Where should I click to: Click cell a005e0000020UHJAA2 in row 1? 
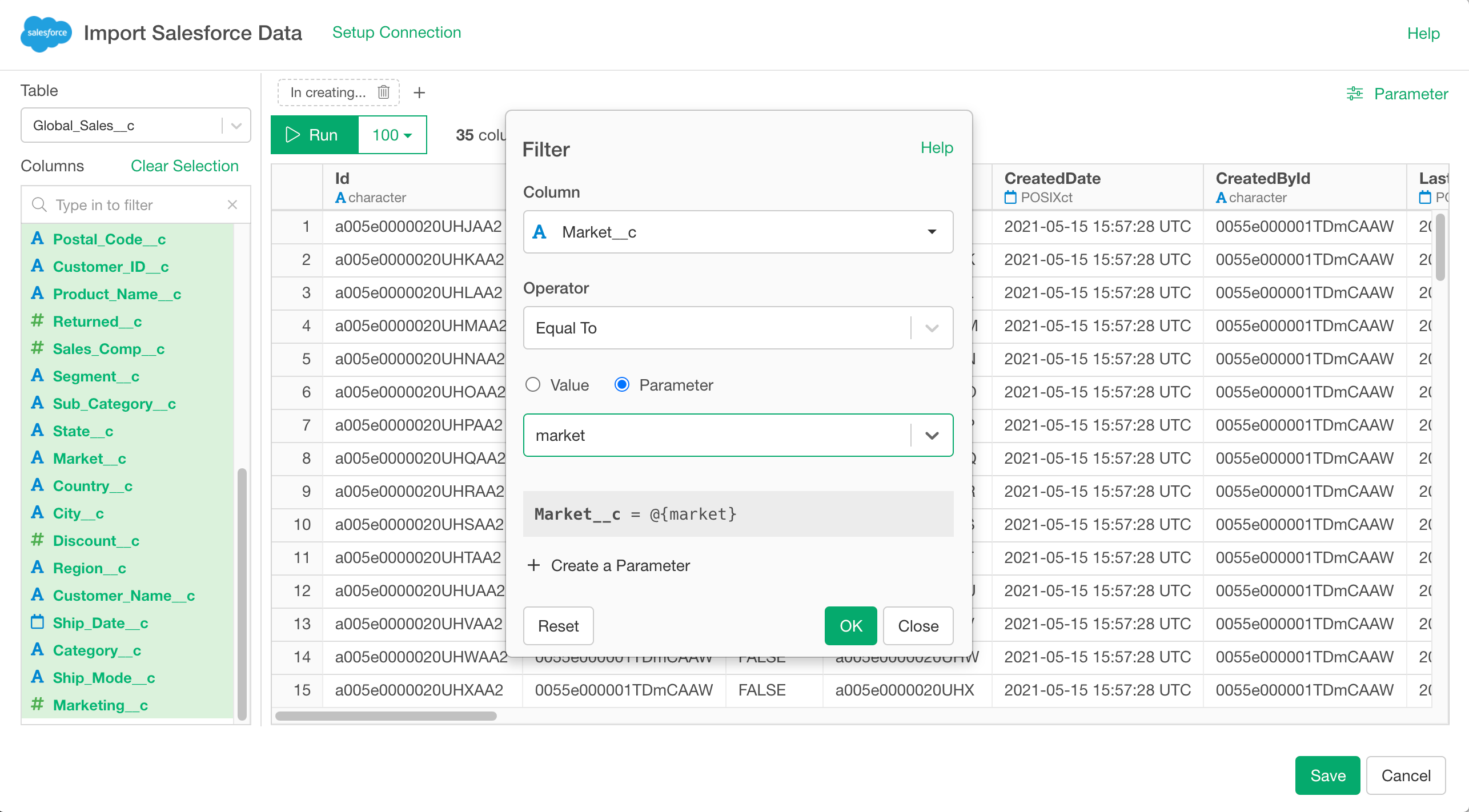[418, 226]
